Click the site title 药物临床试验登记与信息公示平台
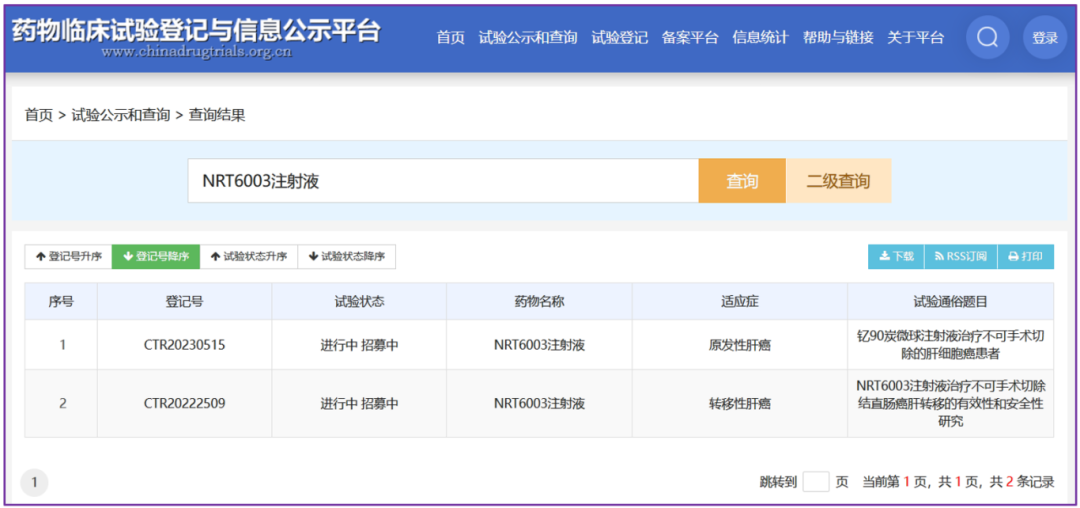Screen dimensions: 1080x508 tap(196, 31)
